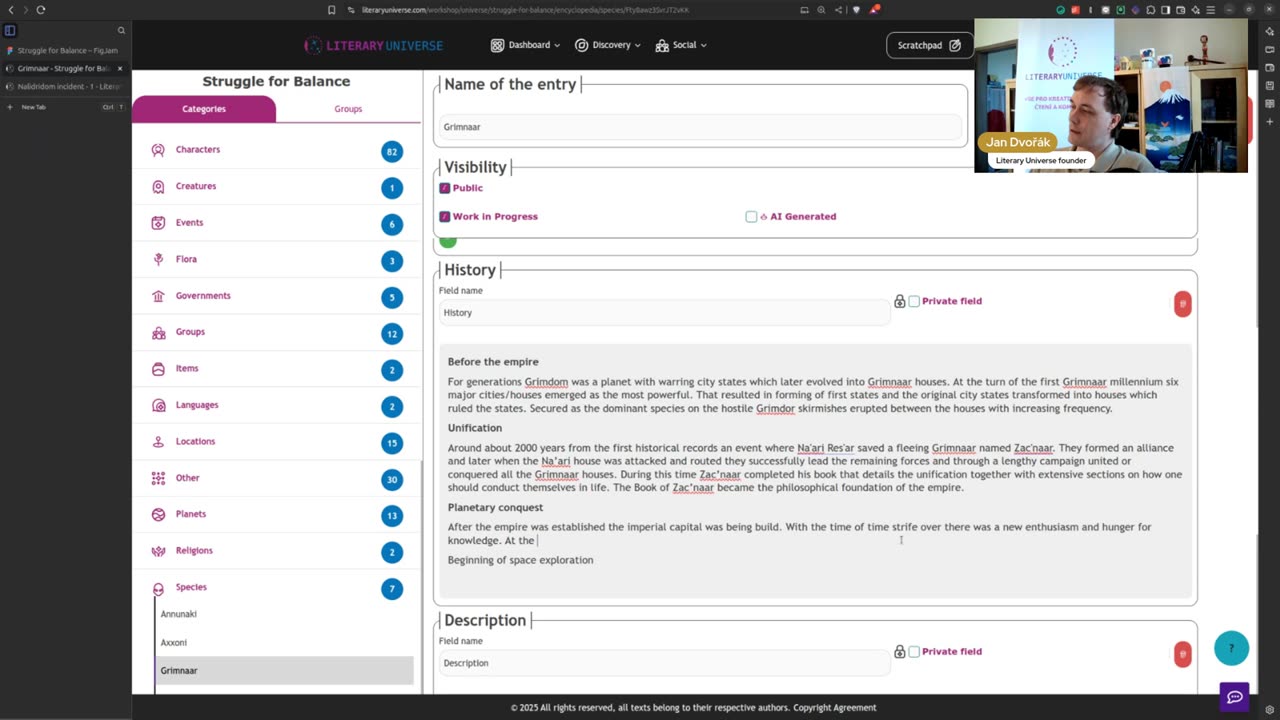Enable the AI Generated checkbox
This screenshot has height=720, width=1280.
[x=751, y=217]
